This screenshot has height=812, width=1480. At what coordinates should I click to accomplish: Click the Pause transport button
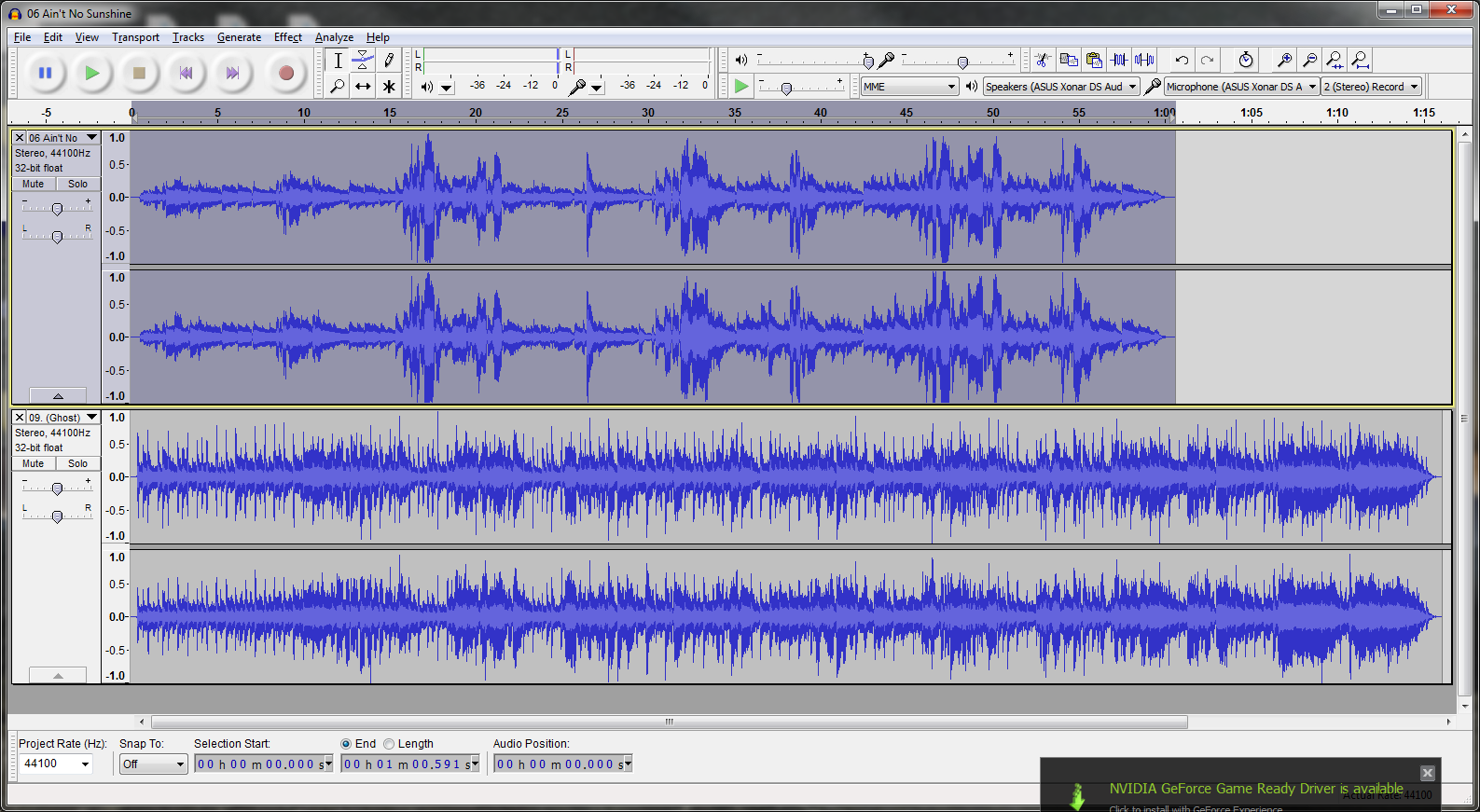[45, 73]
